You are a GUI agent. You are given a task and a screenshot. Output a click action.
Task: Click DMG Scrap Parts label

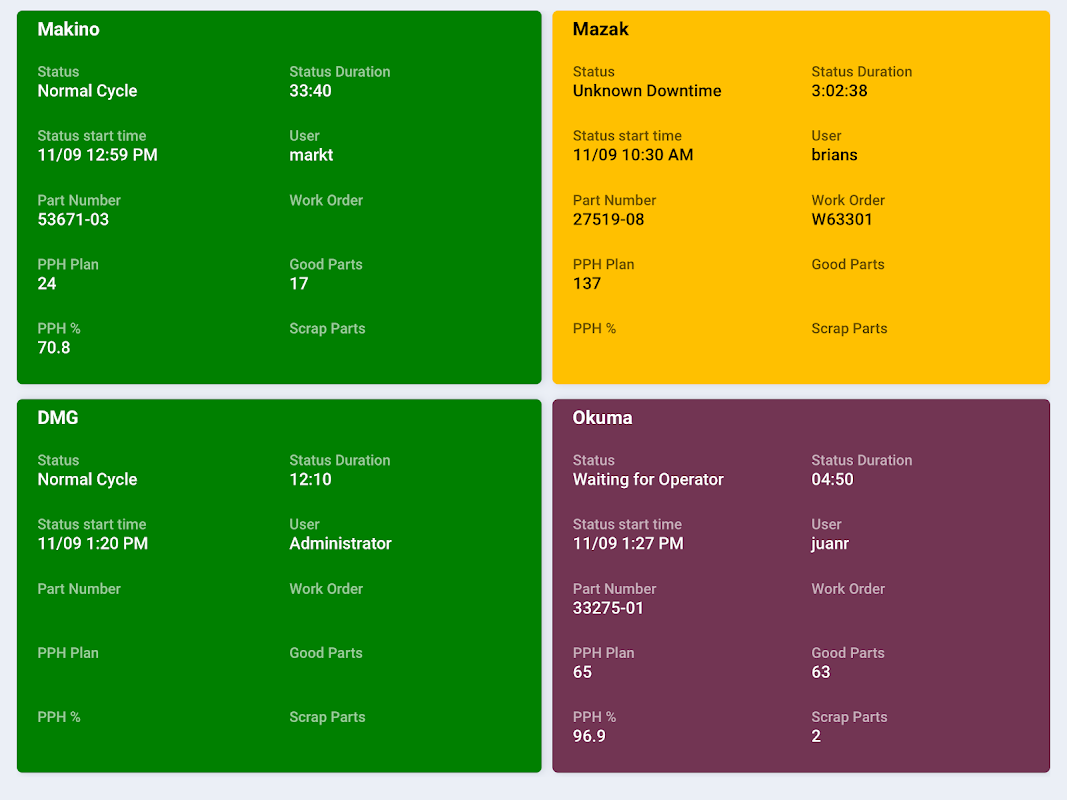coord(327,717)
